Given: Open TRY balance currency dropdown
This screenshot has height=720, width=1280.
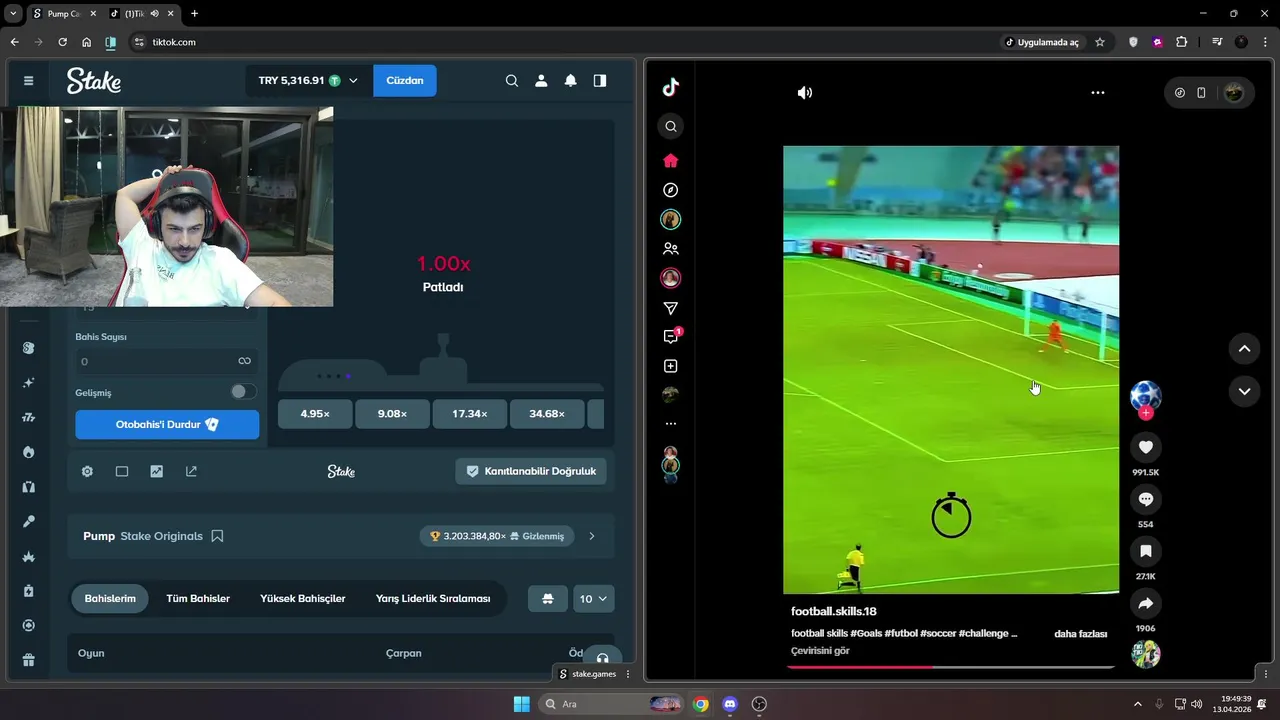Looking at the screenshot, I should tap(308, 80).
